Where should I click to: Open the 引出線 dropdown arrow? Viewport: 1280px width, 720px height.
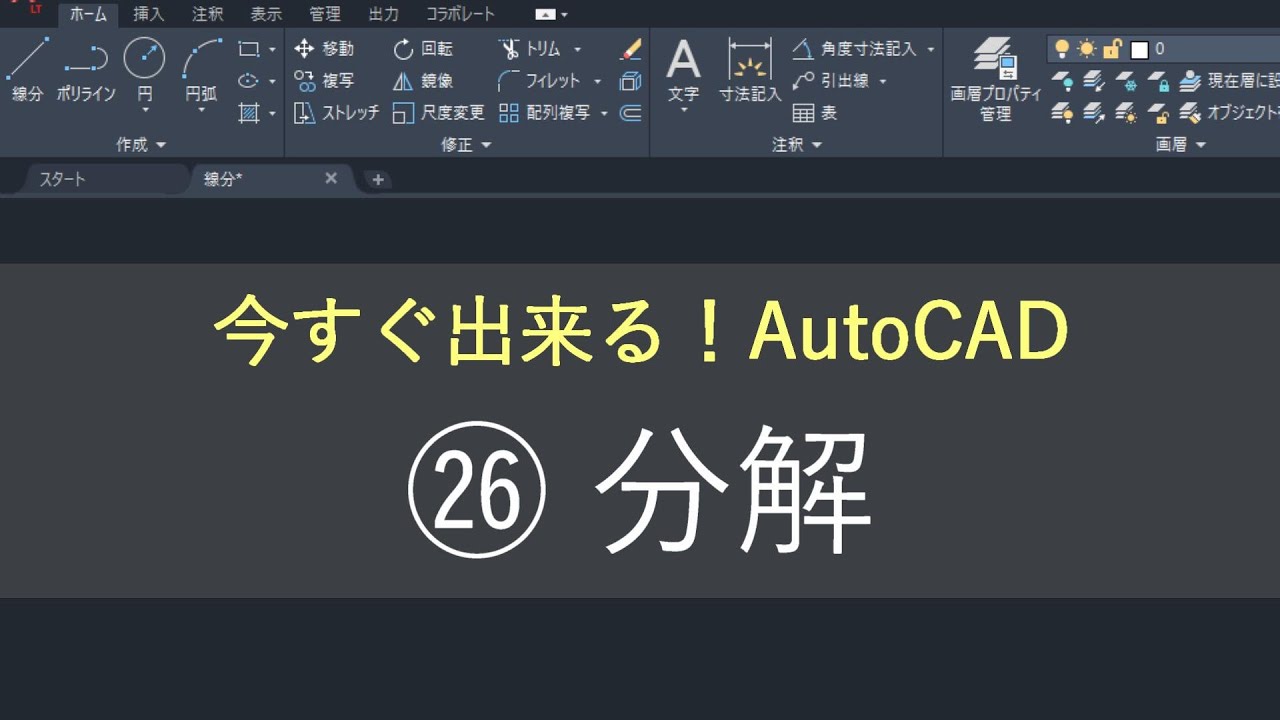(883, 82)
